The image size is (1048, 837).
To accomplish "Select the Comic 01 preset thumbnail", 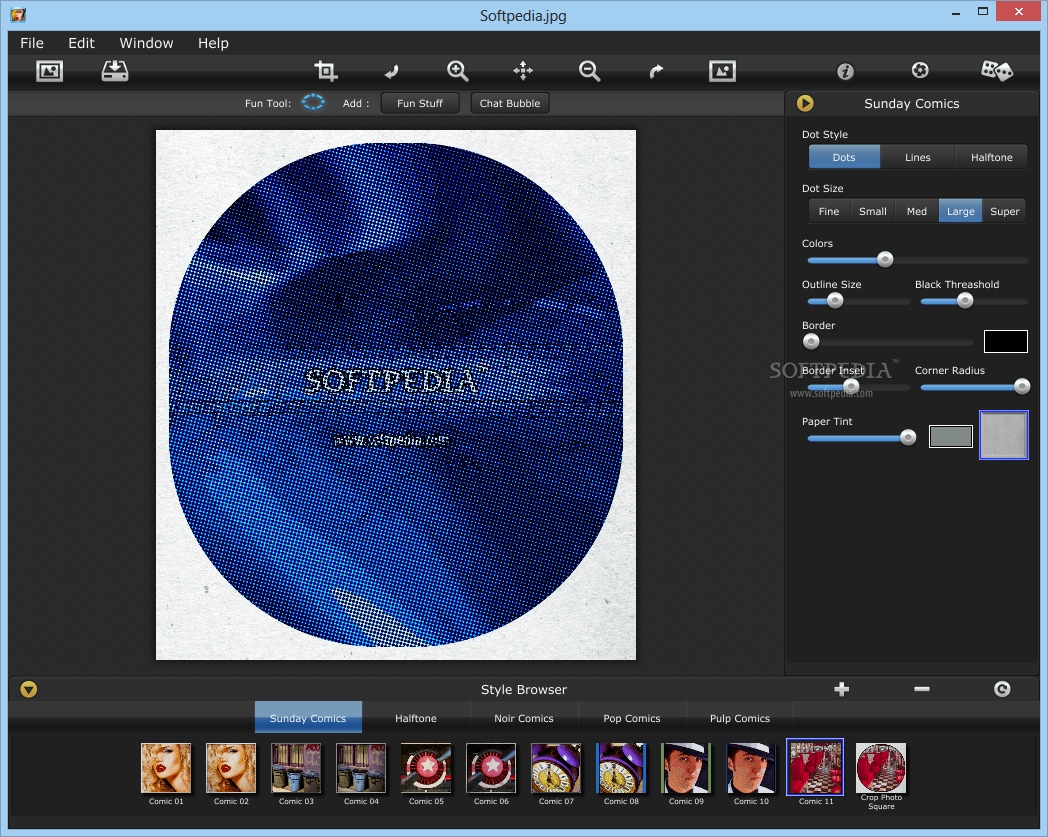I will coord(166,768).
